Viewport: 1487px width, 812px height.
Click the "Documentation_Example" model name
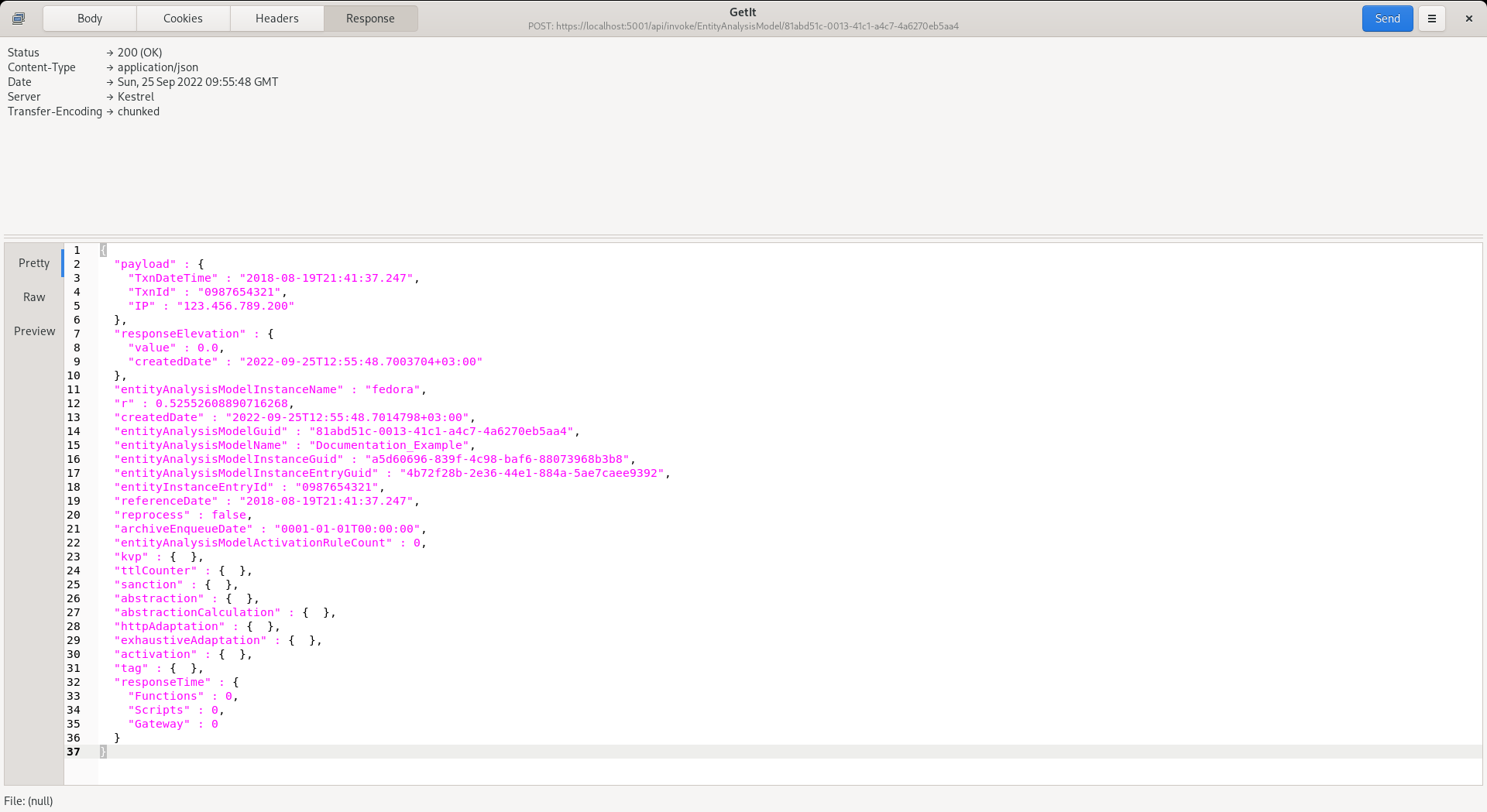390,446
